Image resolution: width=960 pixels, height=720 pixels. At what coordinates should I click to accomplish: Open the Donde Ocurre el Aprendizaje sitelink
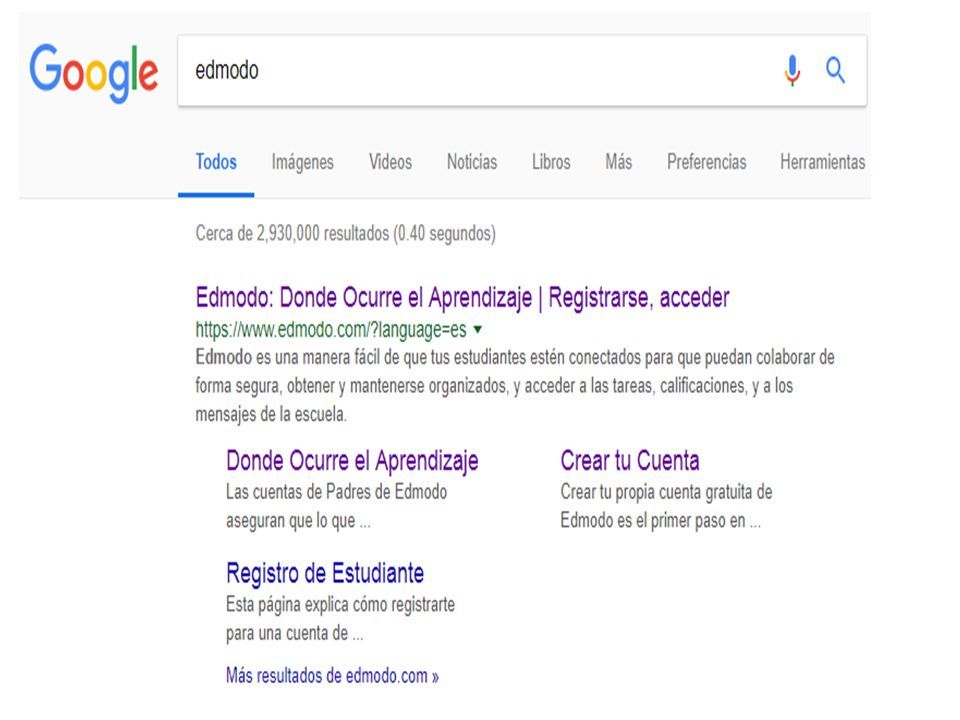(352, 461)
